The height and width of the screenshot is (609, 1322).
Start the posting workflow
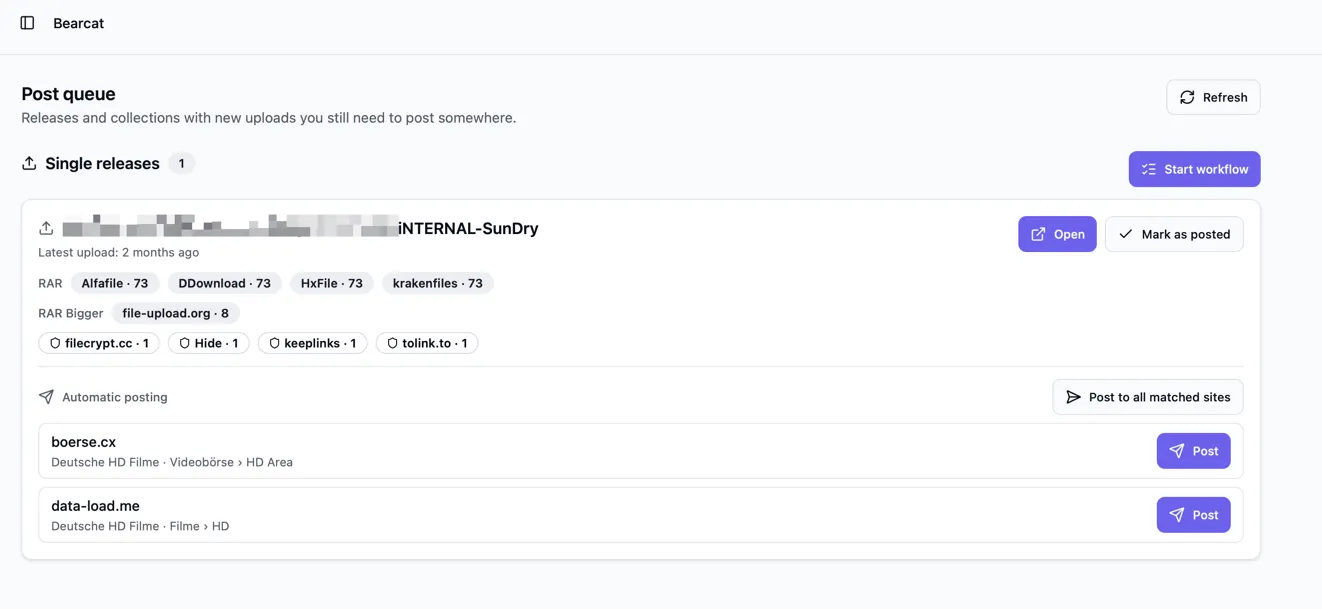(x=1194, y=169)
